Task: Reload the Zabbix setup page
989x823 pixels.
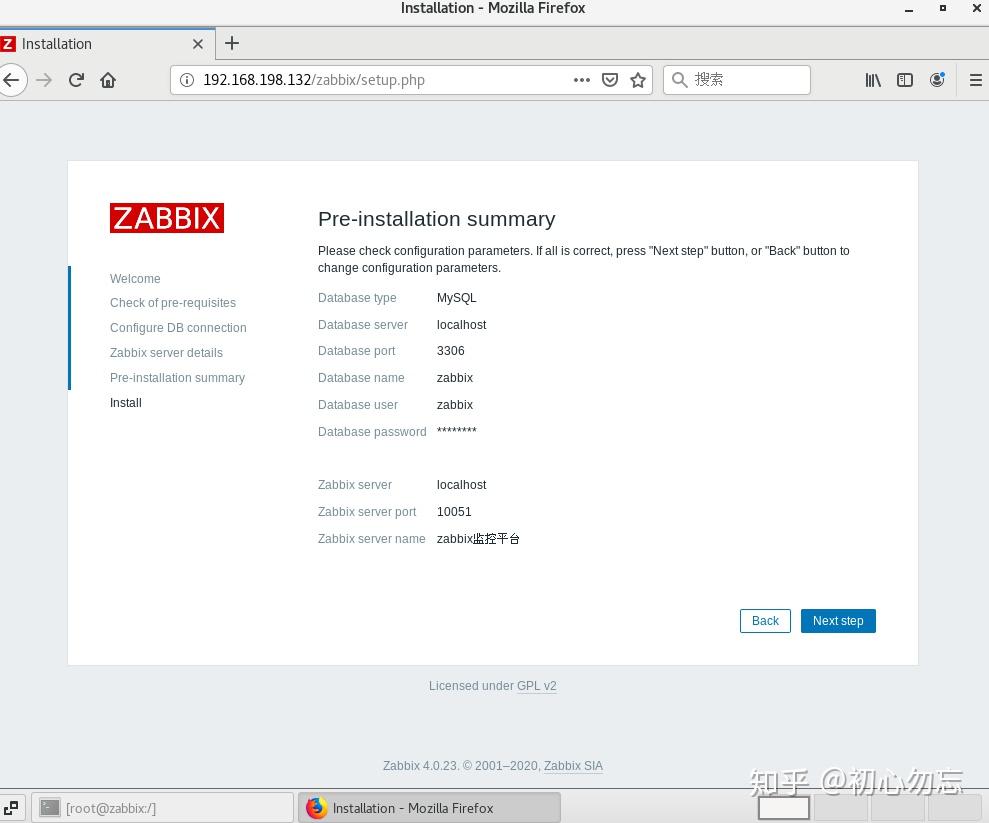Action: [76, 79]
